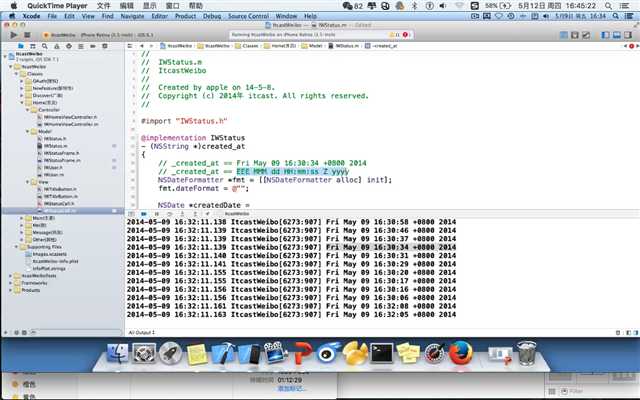The image size is (640, 400).
Task: Open the Trash in the Dock
Action: tap(527, 353)
